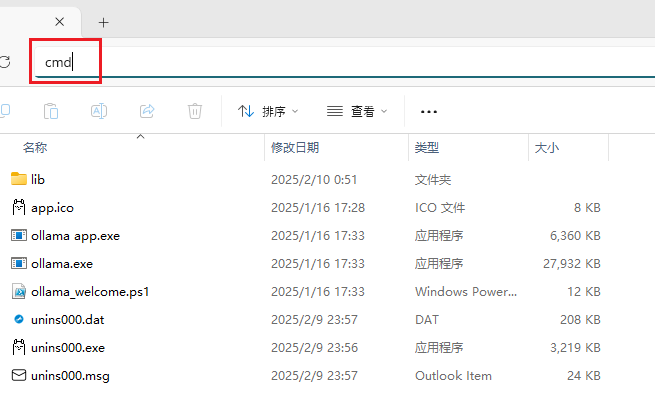Click the 208 KB size cell
The image size is (655, 419).
[x=580, y=320]
